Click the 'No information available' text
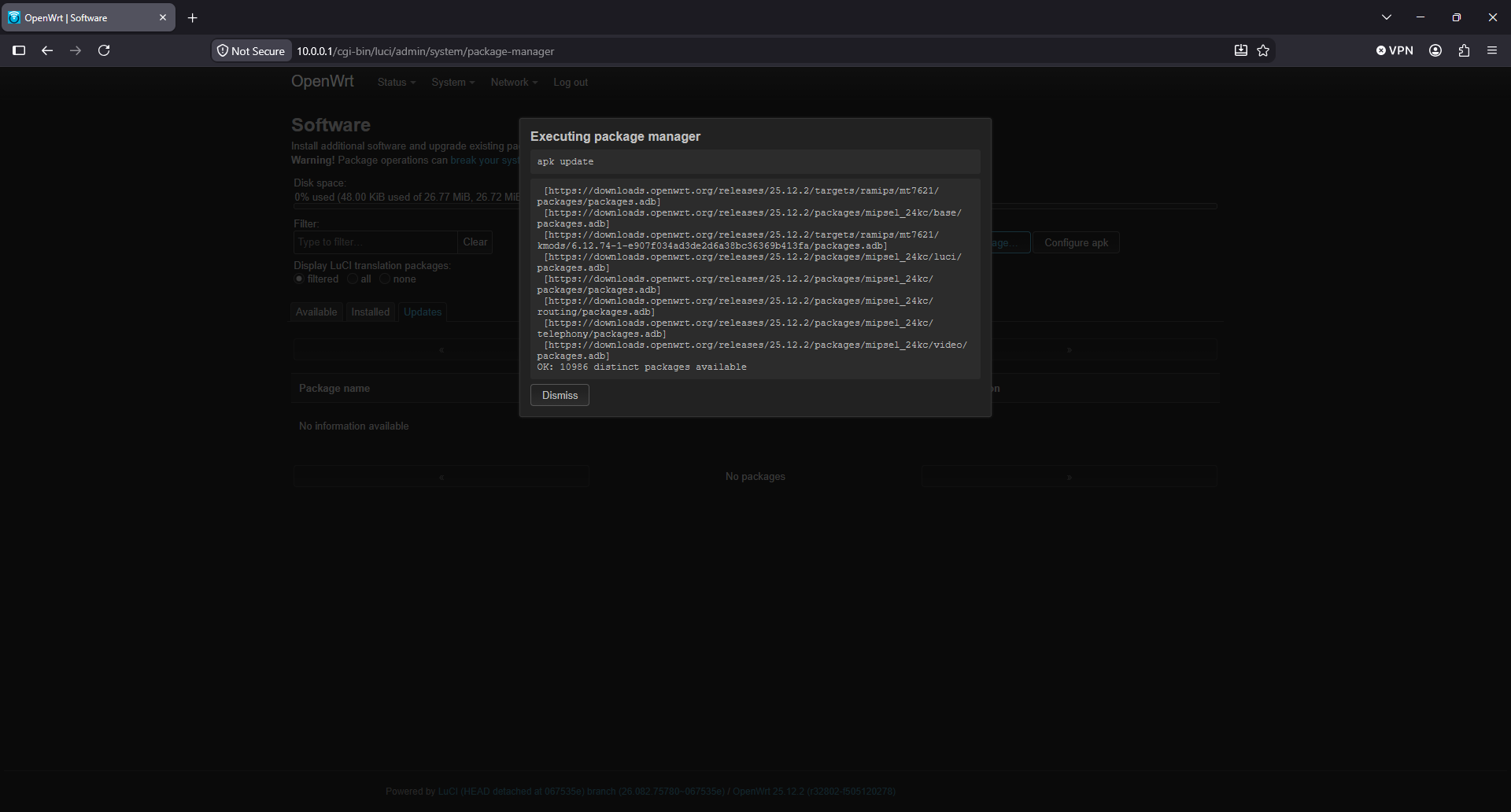1511x812 pixels. click(x=353, y=426)
